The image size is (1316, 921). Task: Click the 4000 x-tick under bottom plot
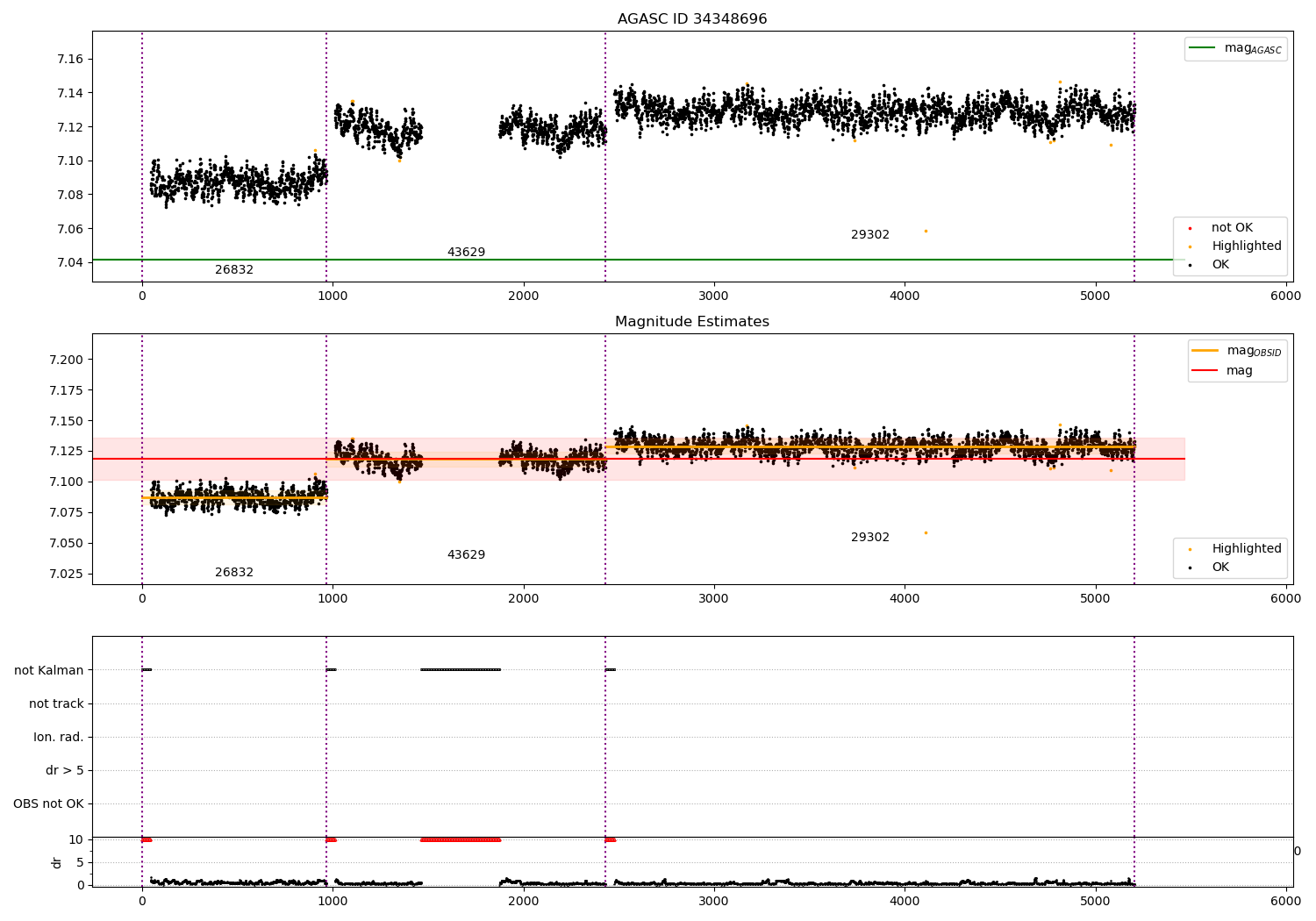[x=905, y=902]
